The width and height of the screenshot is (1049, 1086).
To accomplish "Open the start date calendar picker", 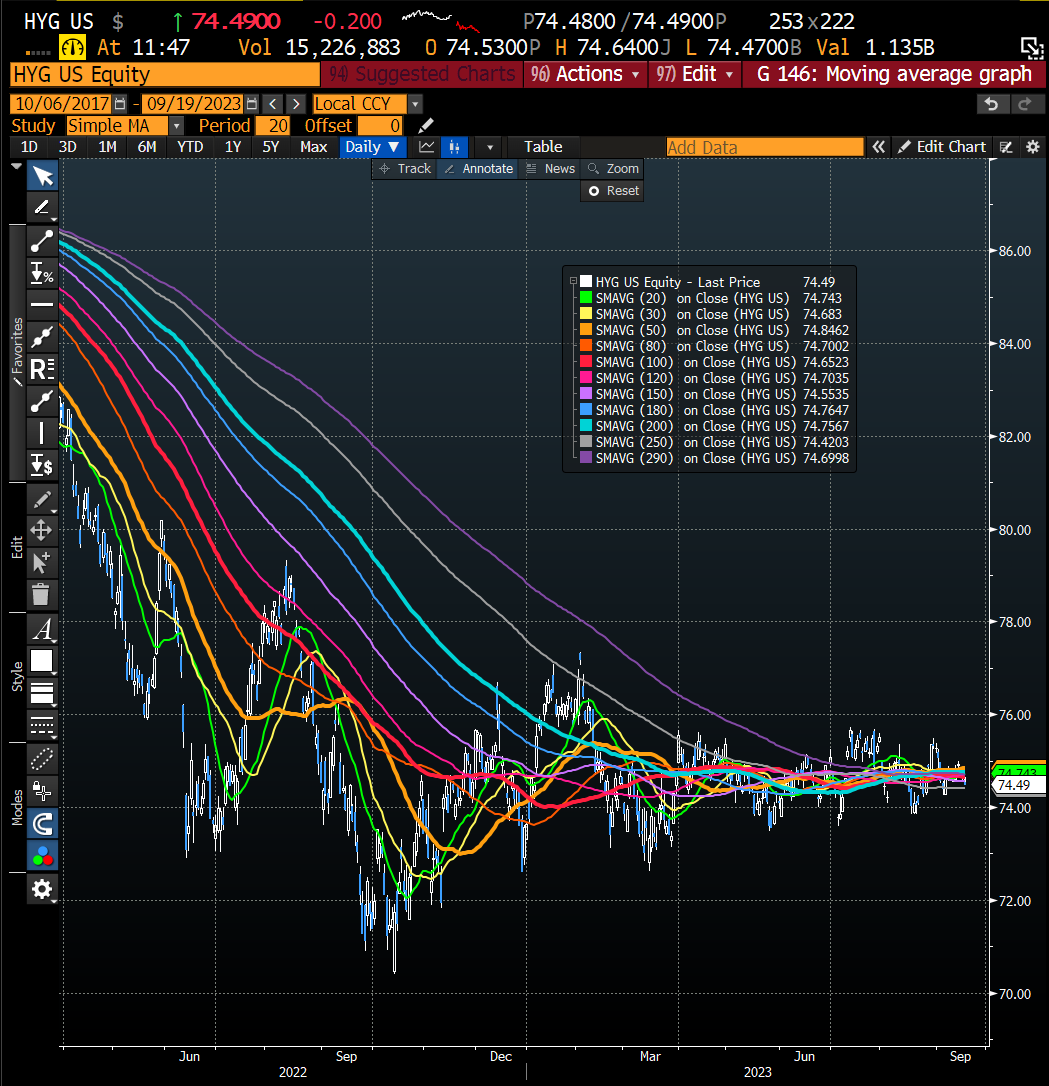I will tap(120, 104).
